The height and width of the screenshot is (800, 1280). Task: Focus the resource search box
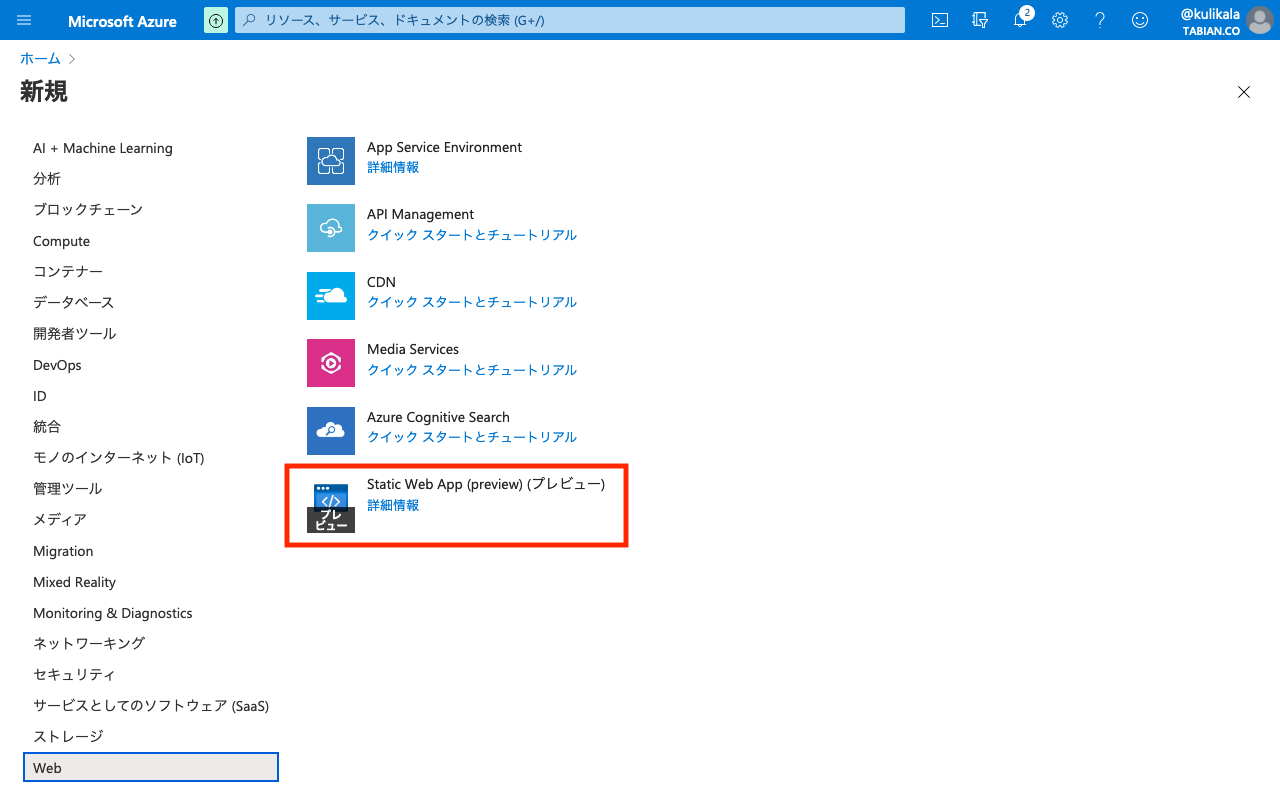click(x=570, y=20)
